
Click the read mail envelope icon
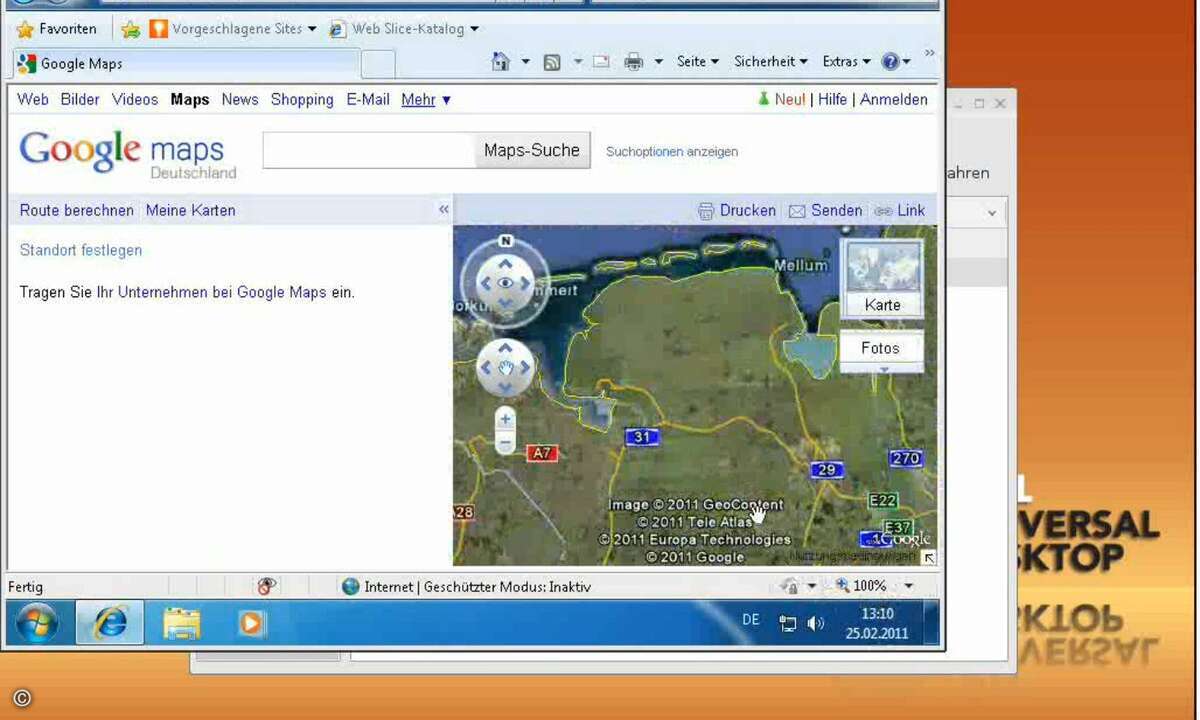pyautogui.click(x=601, y=62)
